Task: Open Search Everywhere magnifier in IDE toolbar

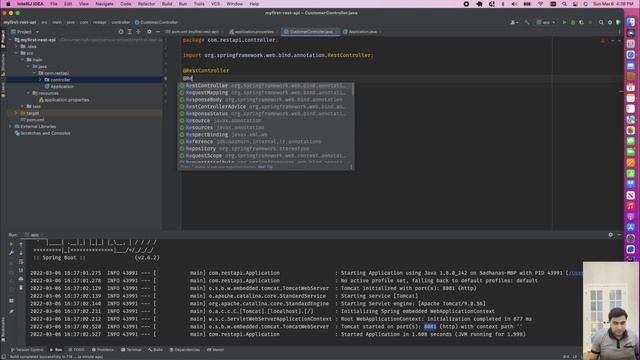Action: click(601, 22)
